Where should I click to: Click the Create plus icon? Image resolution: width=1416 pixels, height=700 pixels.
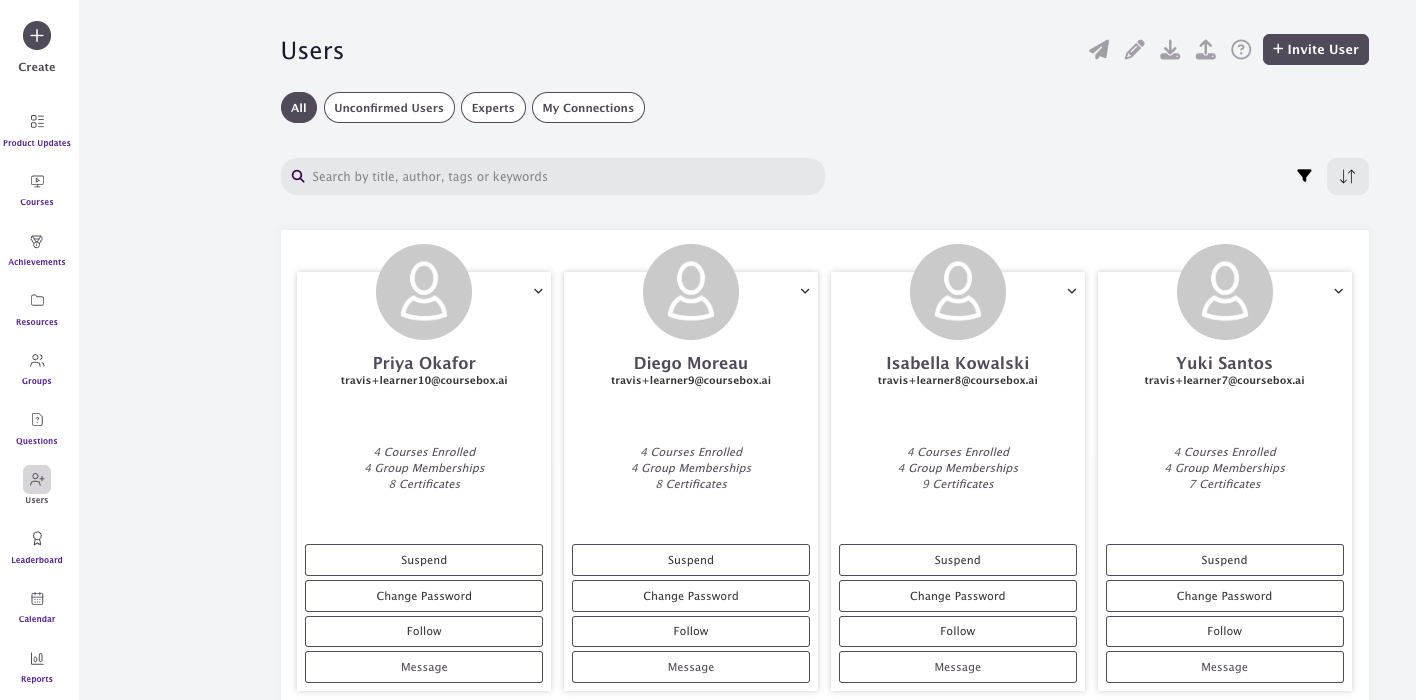[37, 36]
